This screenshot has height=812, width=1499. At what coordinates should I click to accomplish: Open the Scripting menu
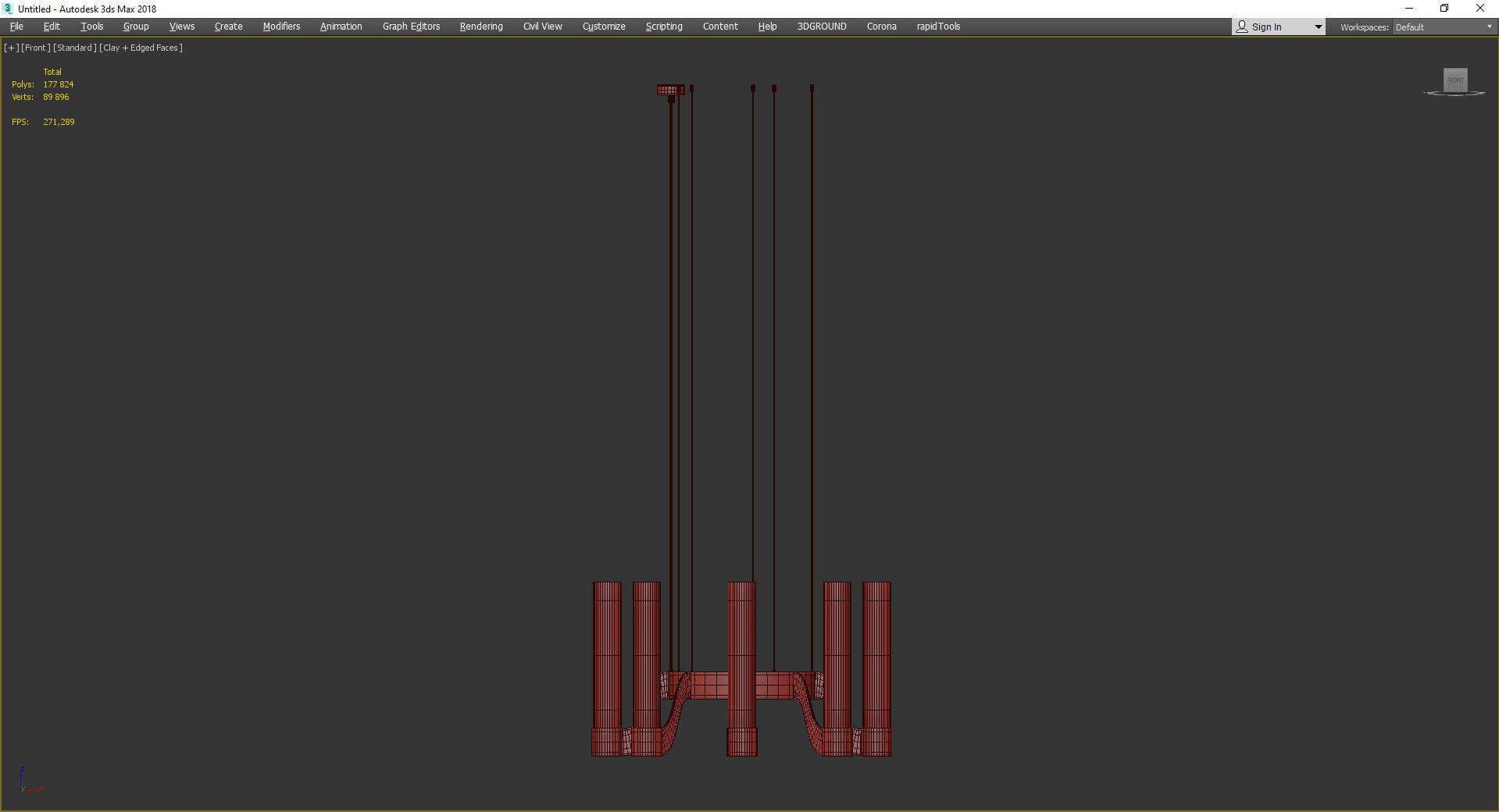click(x=664, y=27)
